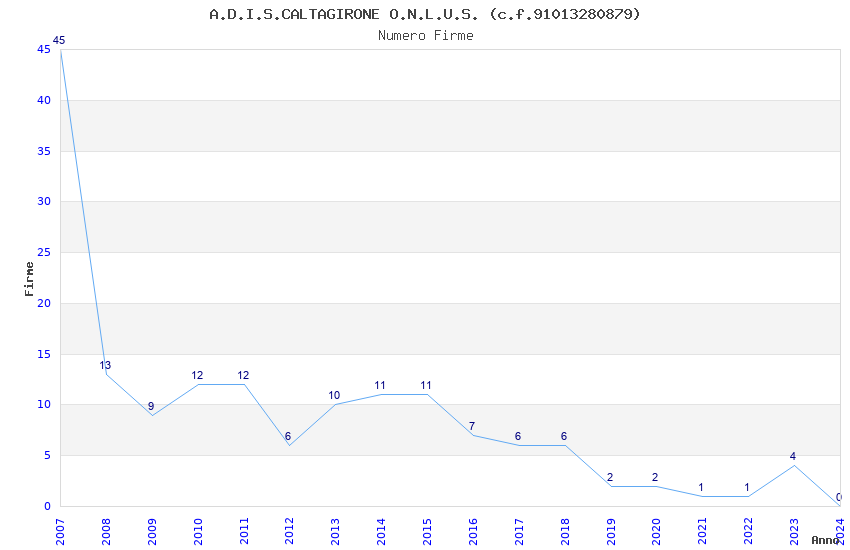Viewport: 850px width, 550px height.
Task: Select year 2016 on the x-axis
Action: pyautogui.click(x=473, y=531)
